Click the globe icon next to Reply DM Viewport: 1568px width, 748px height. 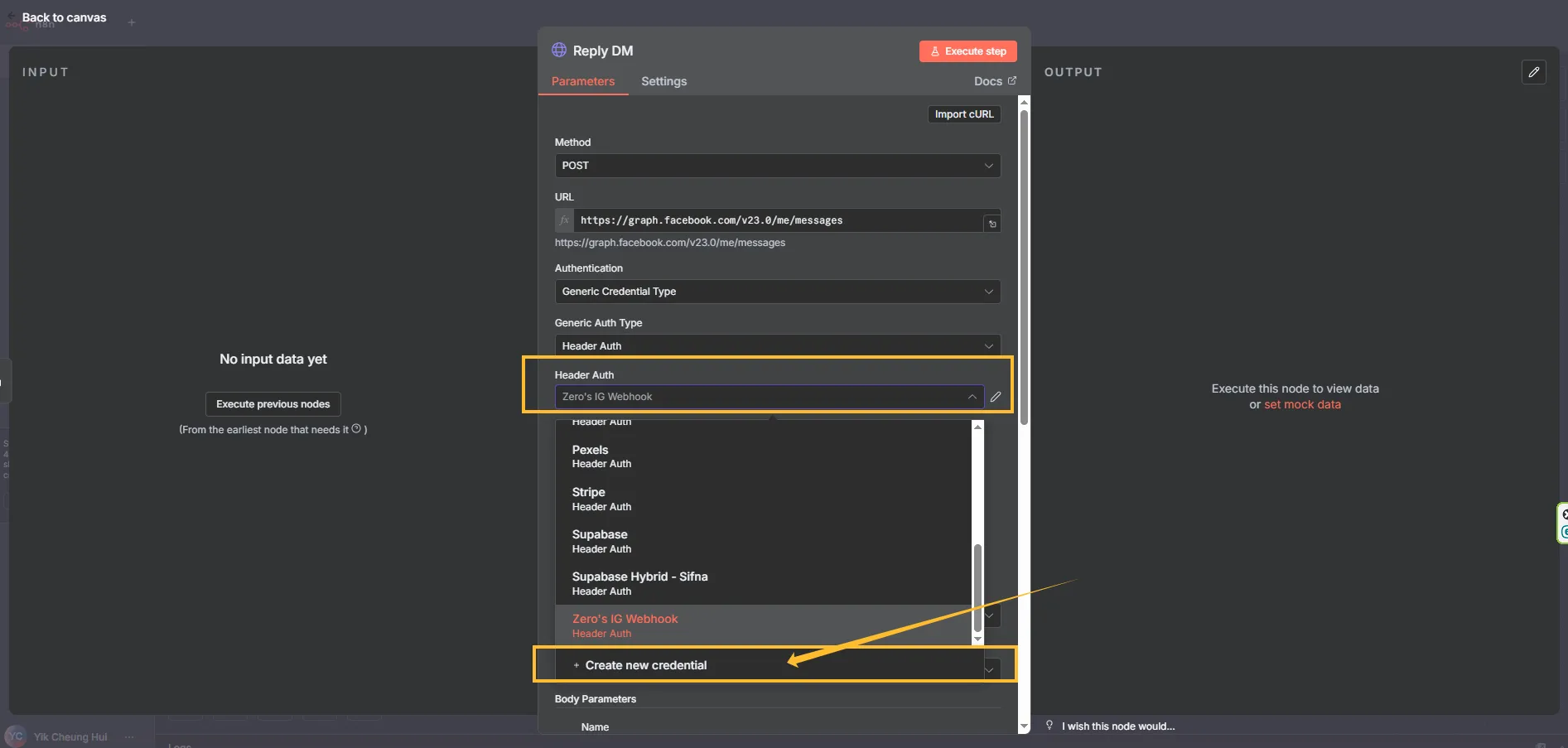[559, 50]
